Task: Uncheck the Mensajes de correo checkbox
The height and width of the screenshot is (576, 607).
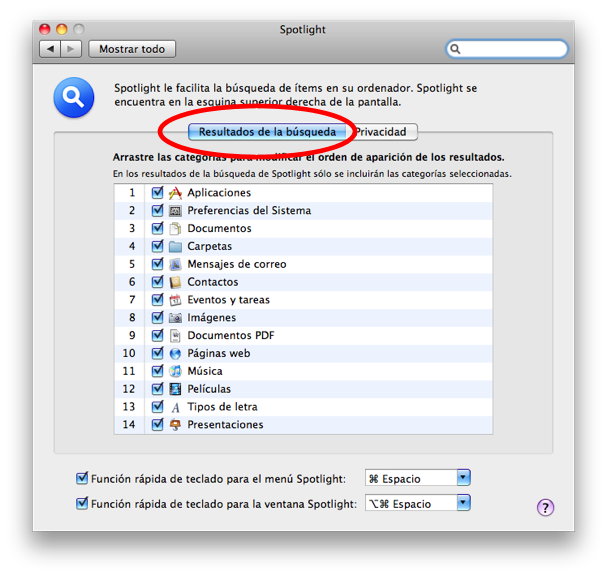Action: point(157,264)
